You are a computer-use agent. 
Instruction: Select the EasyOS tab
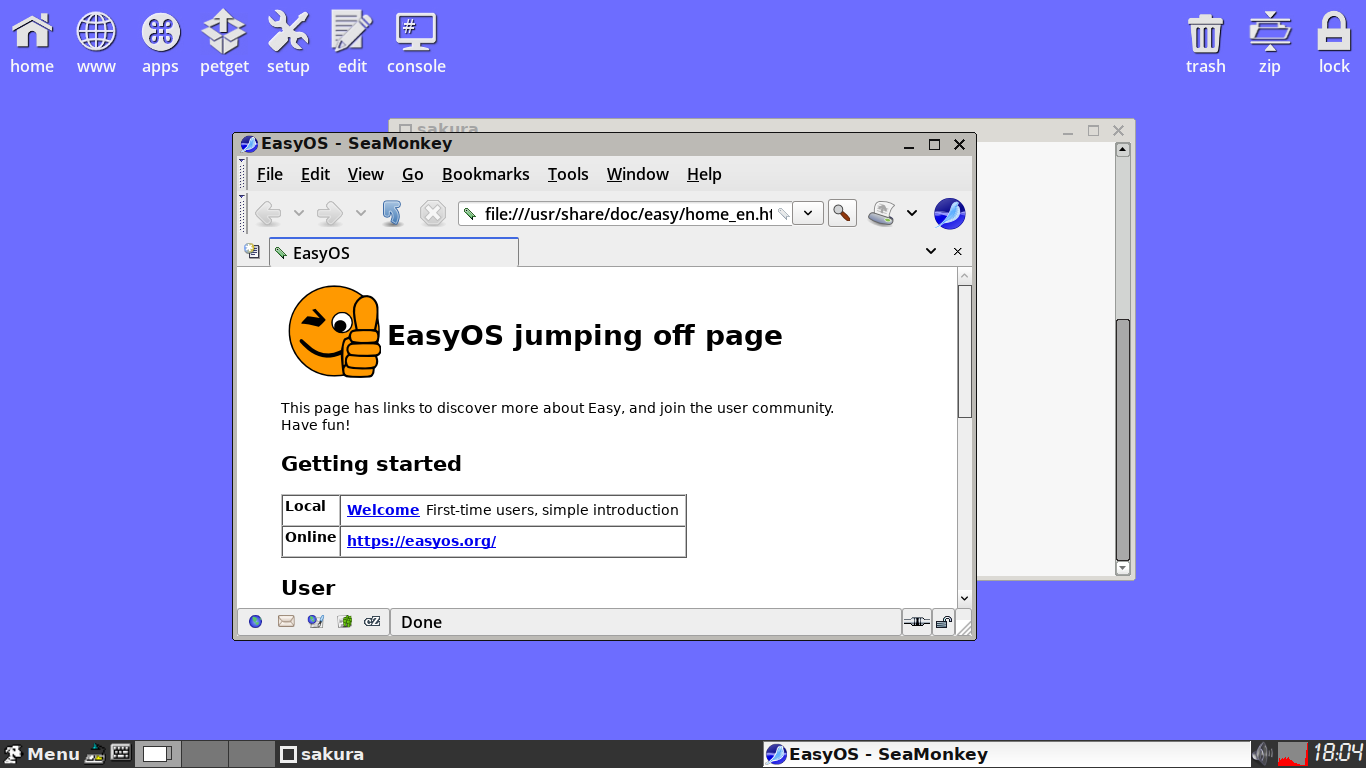394,253
